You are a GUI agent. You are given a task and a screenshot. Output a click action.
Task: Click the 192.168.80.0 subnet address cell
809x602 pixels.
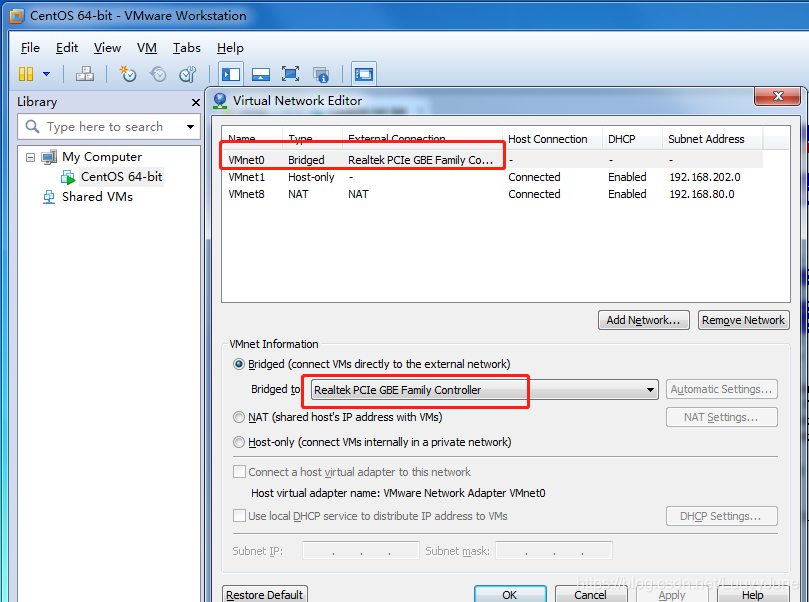coord(702,194)
